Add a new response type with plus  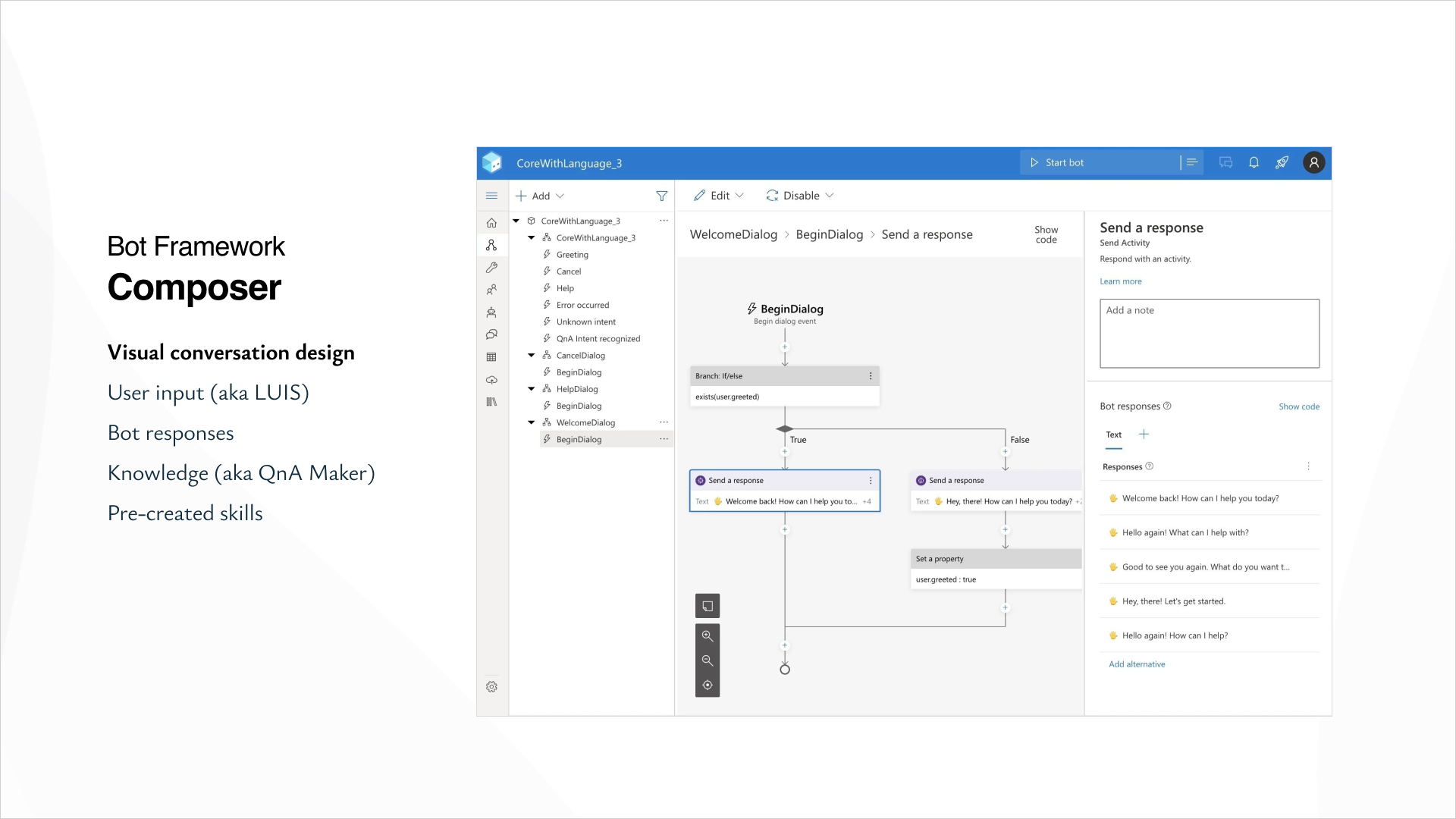1144,435
